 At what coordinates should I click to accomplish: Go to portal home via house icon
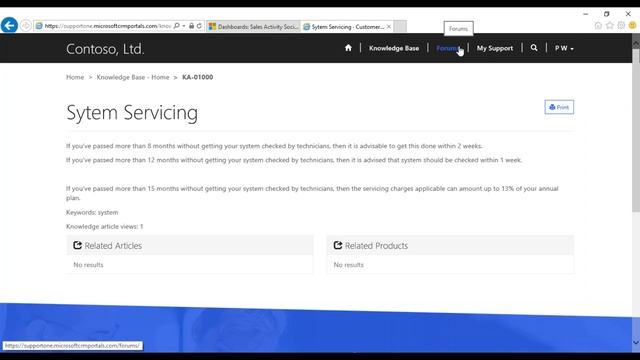(348, 48)
